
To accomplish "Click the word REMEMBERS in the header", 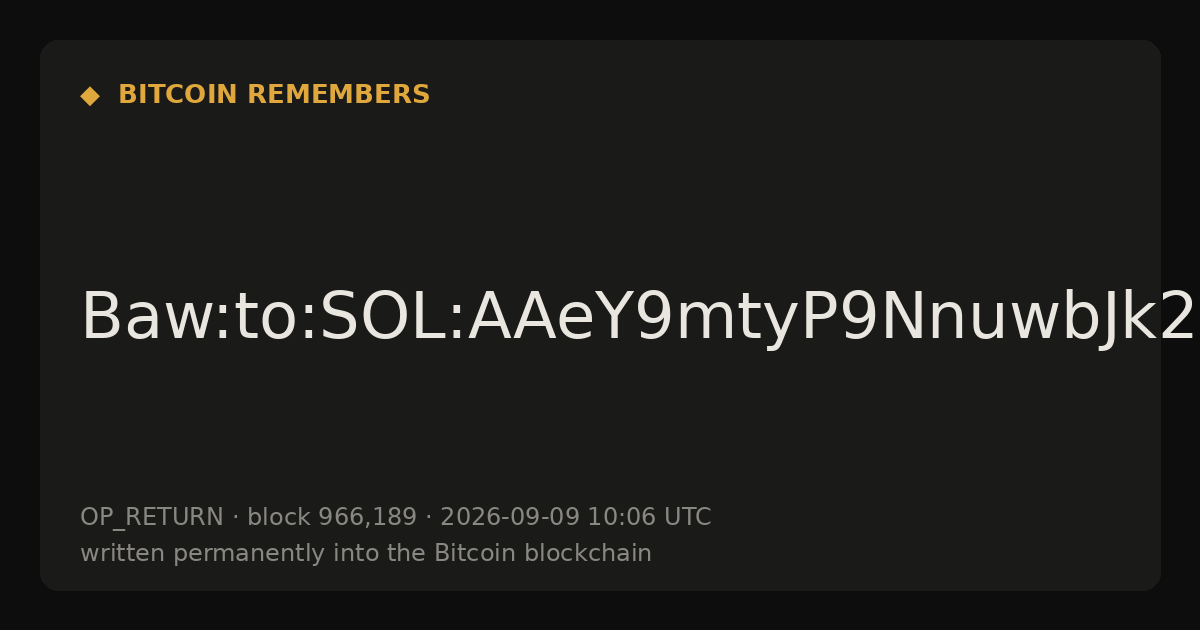I will point(338,95).
